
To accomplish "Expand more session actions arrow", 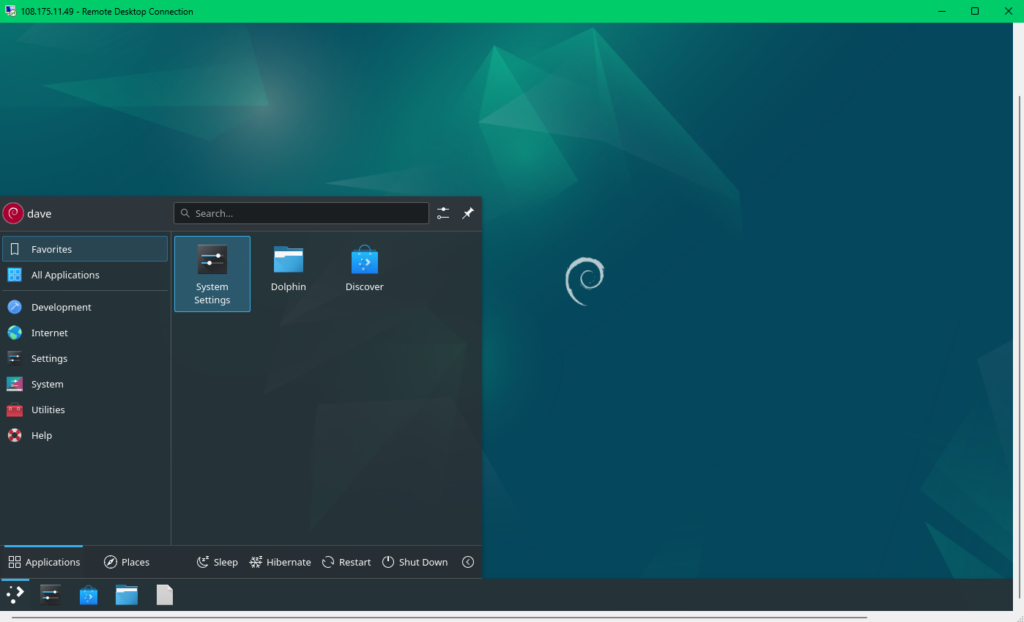I will [468, 562].
